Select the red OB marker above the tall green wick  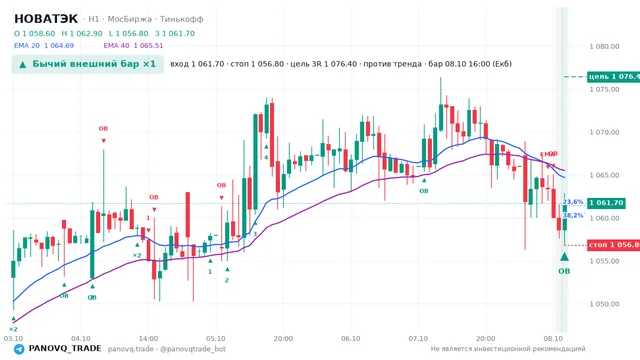tap(103, 134)
